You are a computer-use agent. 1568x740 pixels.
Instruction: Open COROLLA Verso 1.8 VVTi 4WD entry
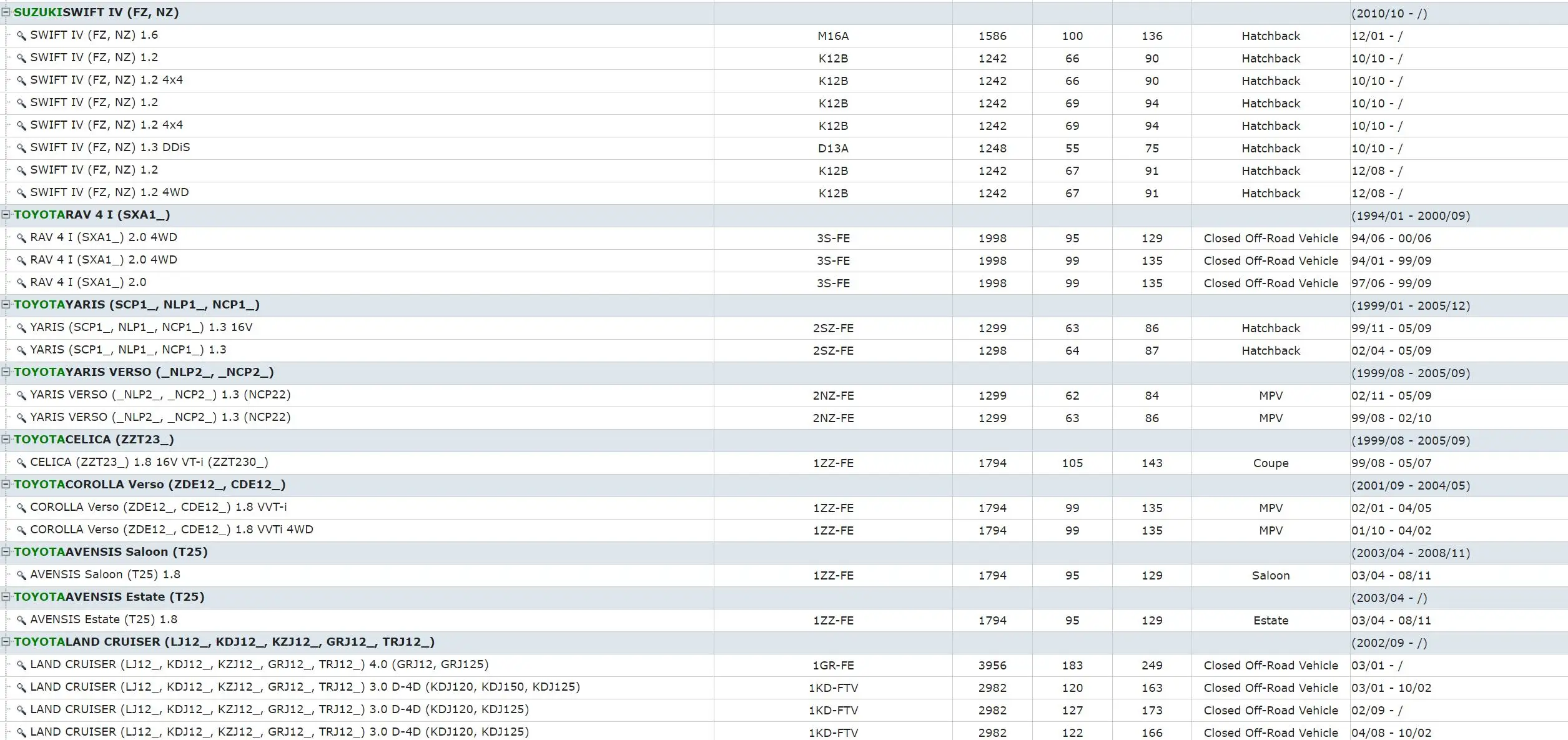click(x=172, y=530)
